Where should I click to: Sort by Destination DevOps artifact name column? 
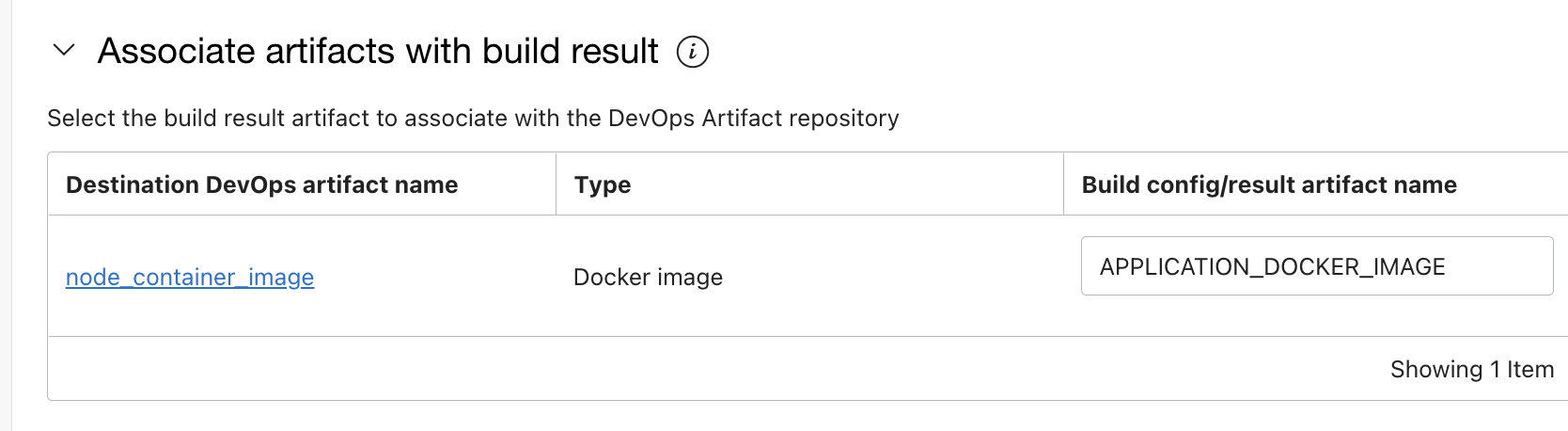[262, 184]
